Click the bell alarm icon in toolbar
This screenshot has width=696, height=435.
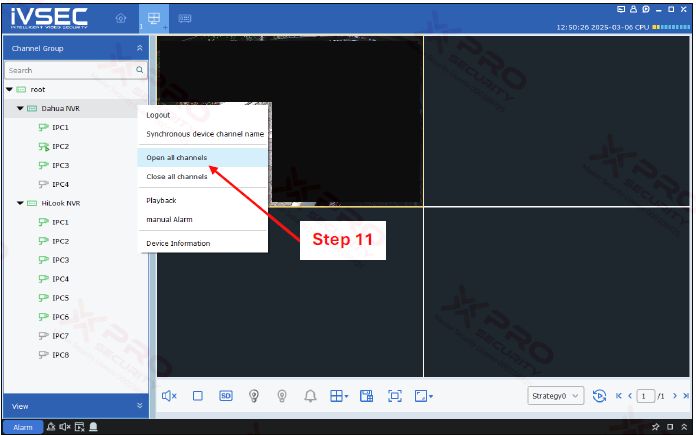(x=310, y=396)
